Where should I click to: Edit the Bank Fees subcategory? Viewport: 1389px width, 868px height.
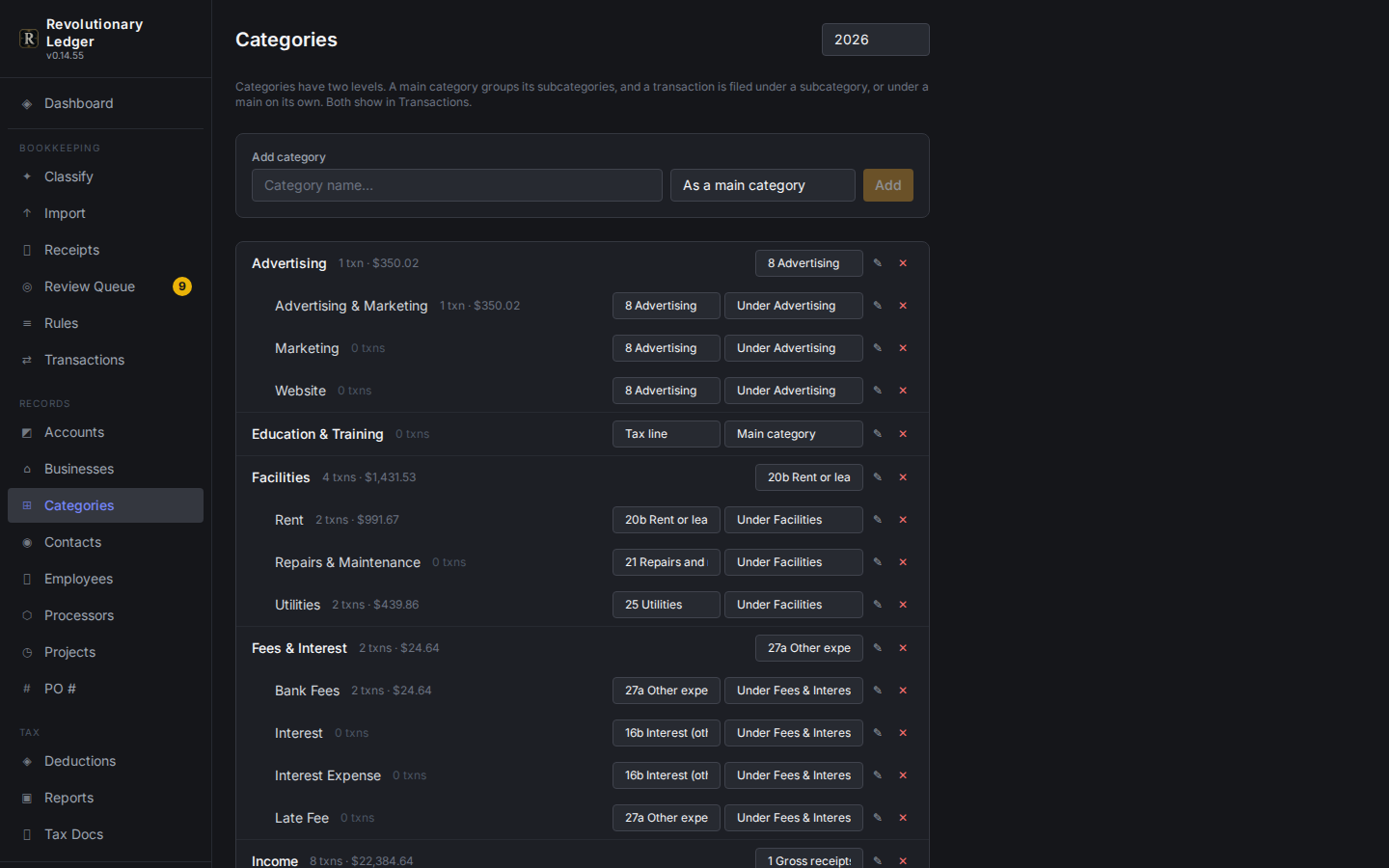pos(878,691)
